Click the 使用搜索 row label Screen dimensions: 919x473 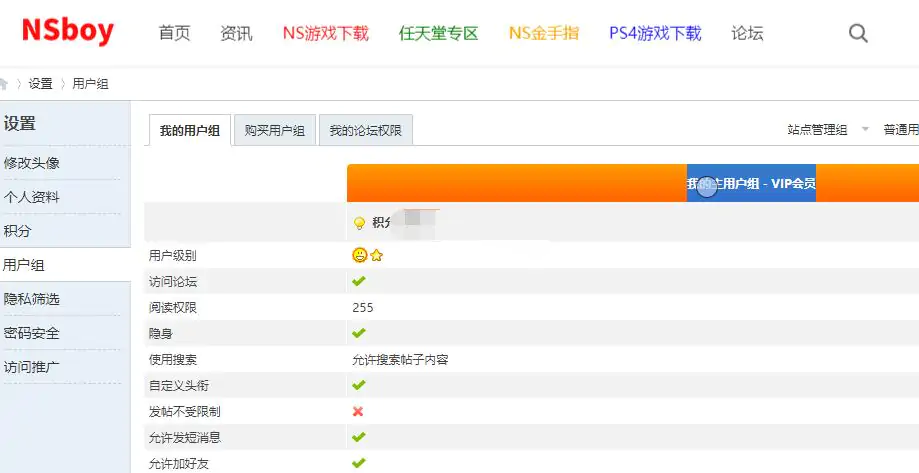173,359
